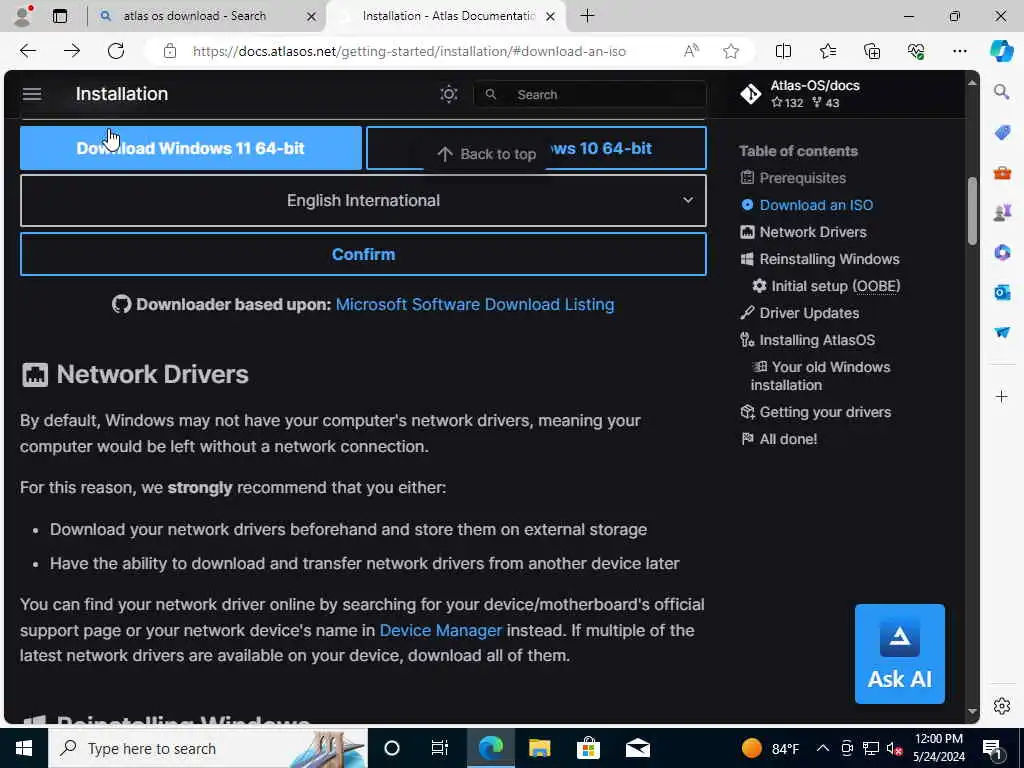Go to All done! contents entry

[x=788, y=439]
